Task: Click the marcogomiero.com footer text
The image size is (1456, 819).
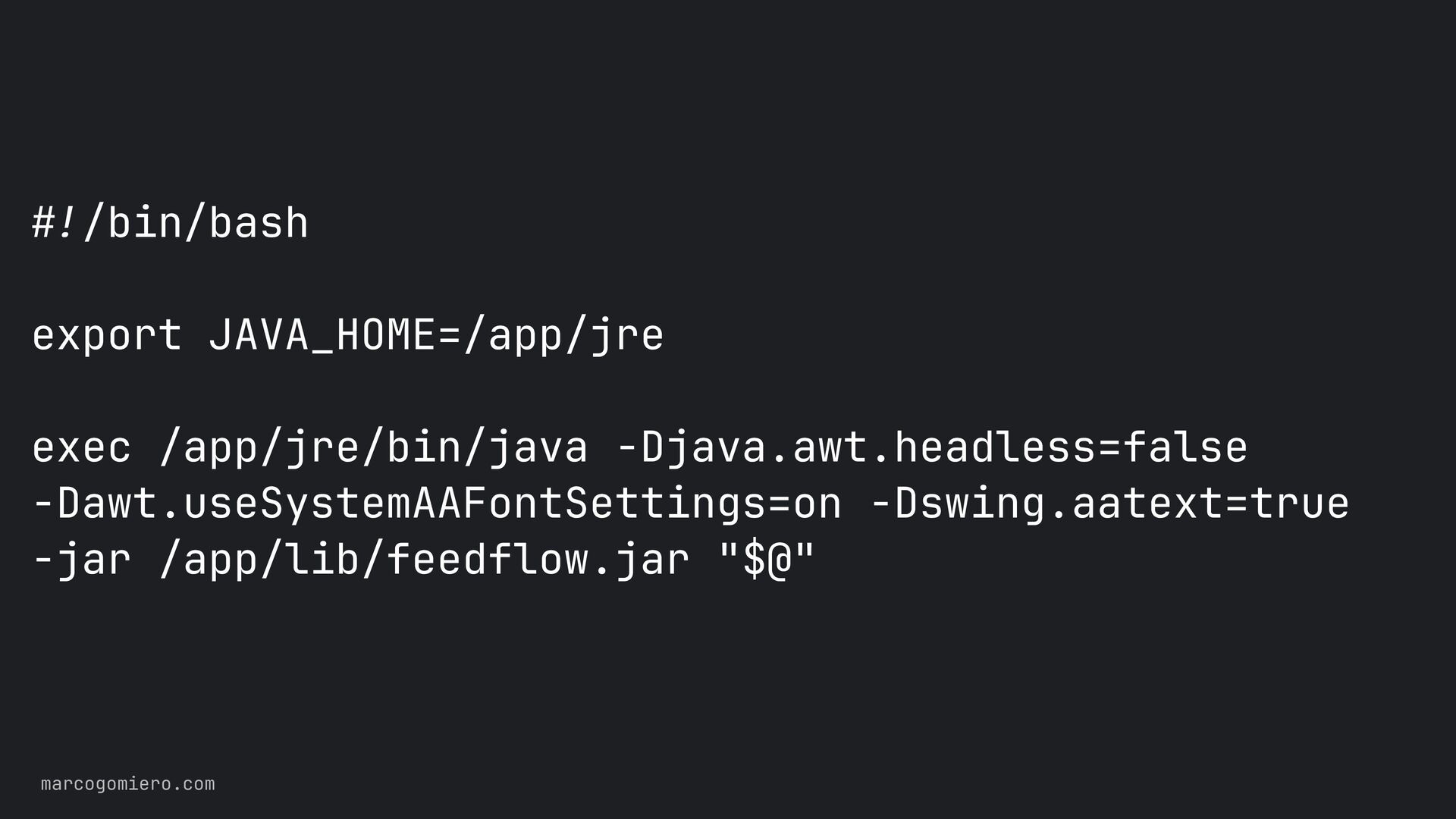Action: click(x=127, y=784)
